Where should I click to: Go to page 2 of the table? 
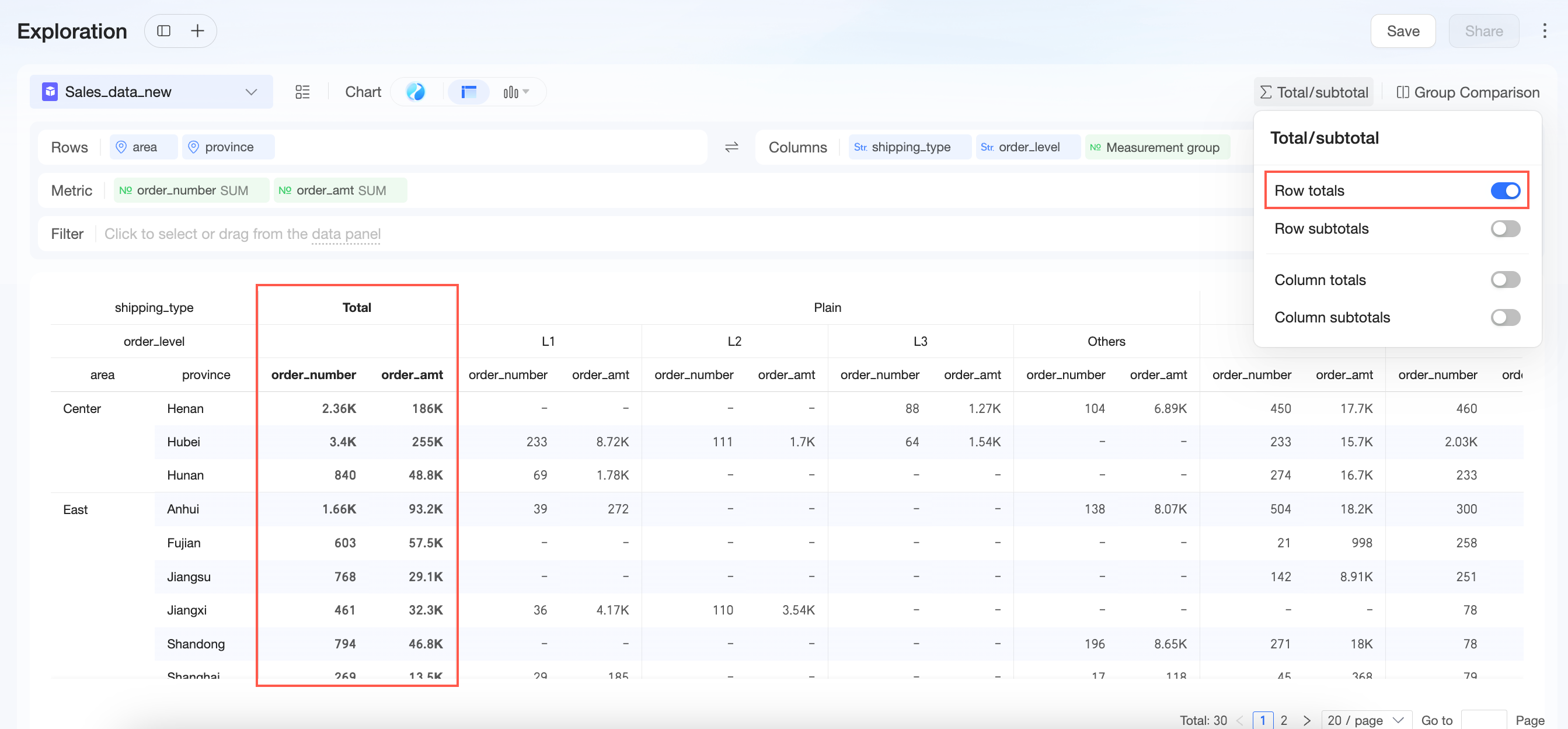tap(1284, 720)
